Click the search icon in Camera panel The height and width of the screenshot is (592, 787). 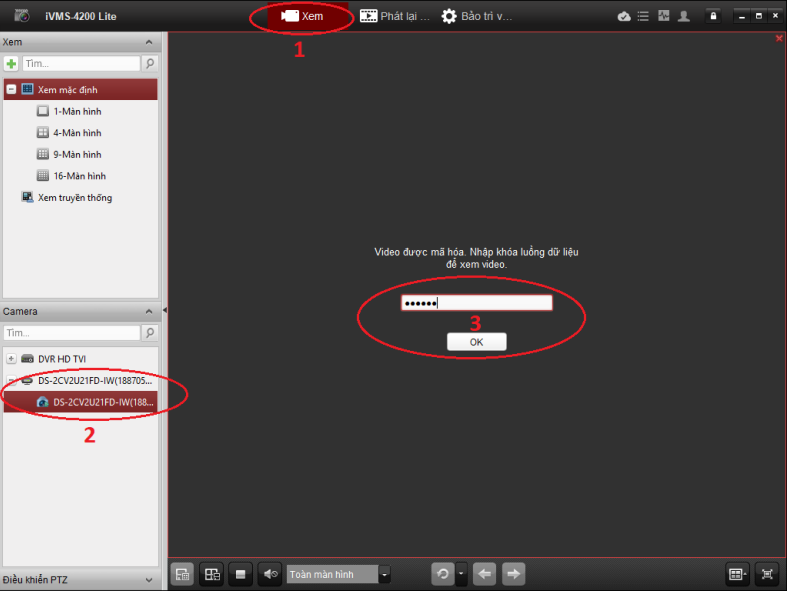(150, 333)
